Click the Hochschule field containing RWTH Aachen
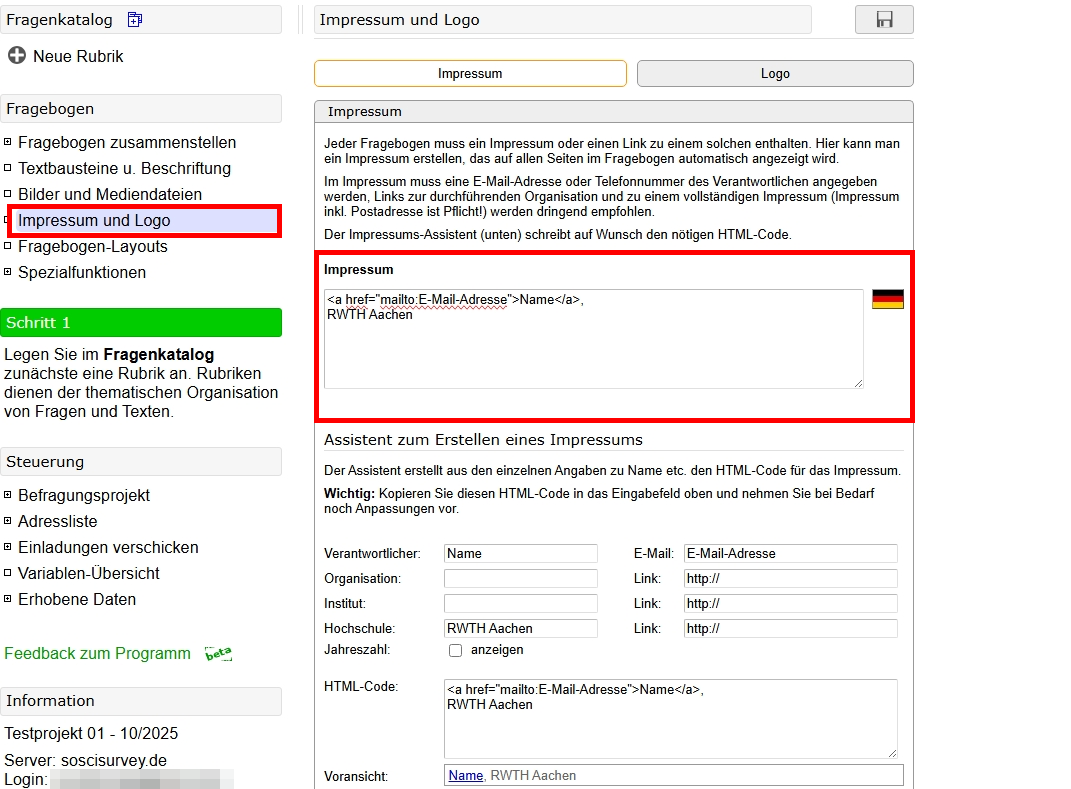 [x=520, y=628]
